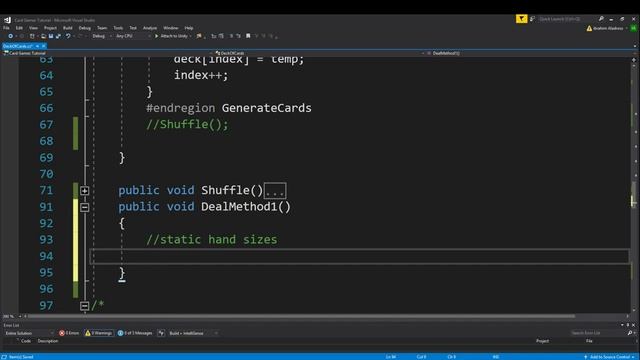640x360 pixels.
Task: Open the Build menu
Action: (x=68, y=28)
